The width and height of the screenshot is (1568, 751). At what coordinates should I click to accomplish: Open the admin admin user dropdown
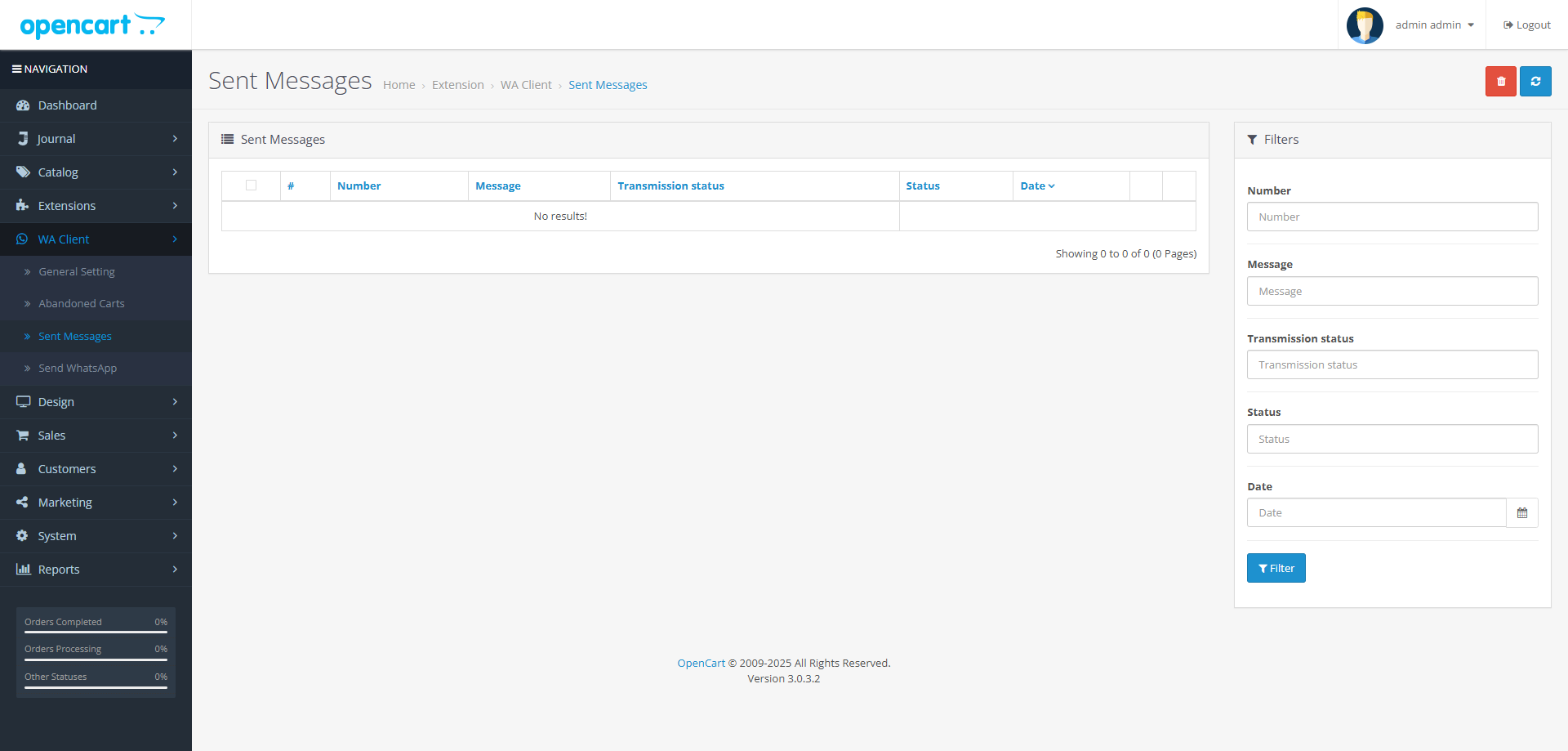(x=1434, y=25)
